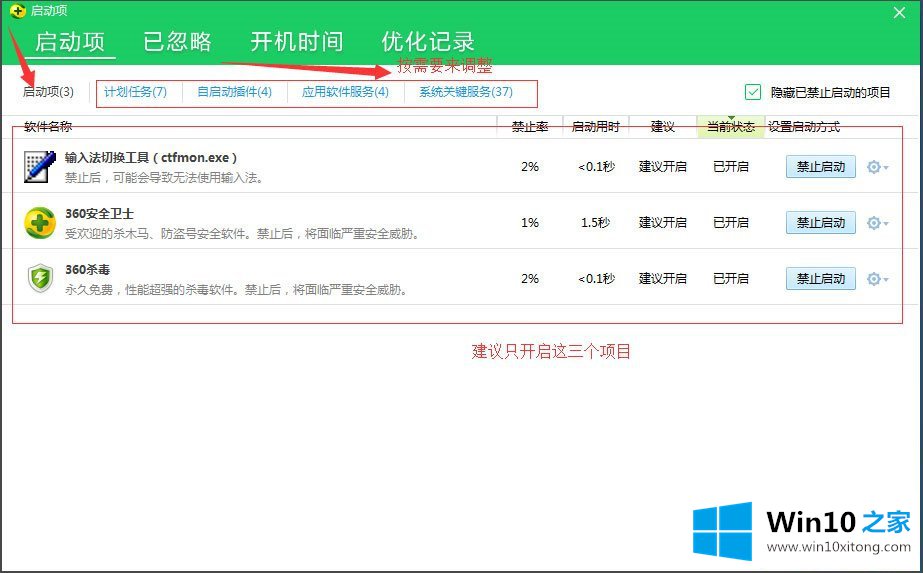
Task: Open the 优化记录 tab
Action: click(428, 42)
